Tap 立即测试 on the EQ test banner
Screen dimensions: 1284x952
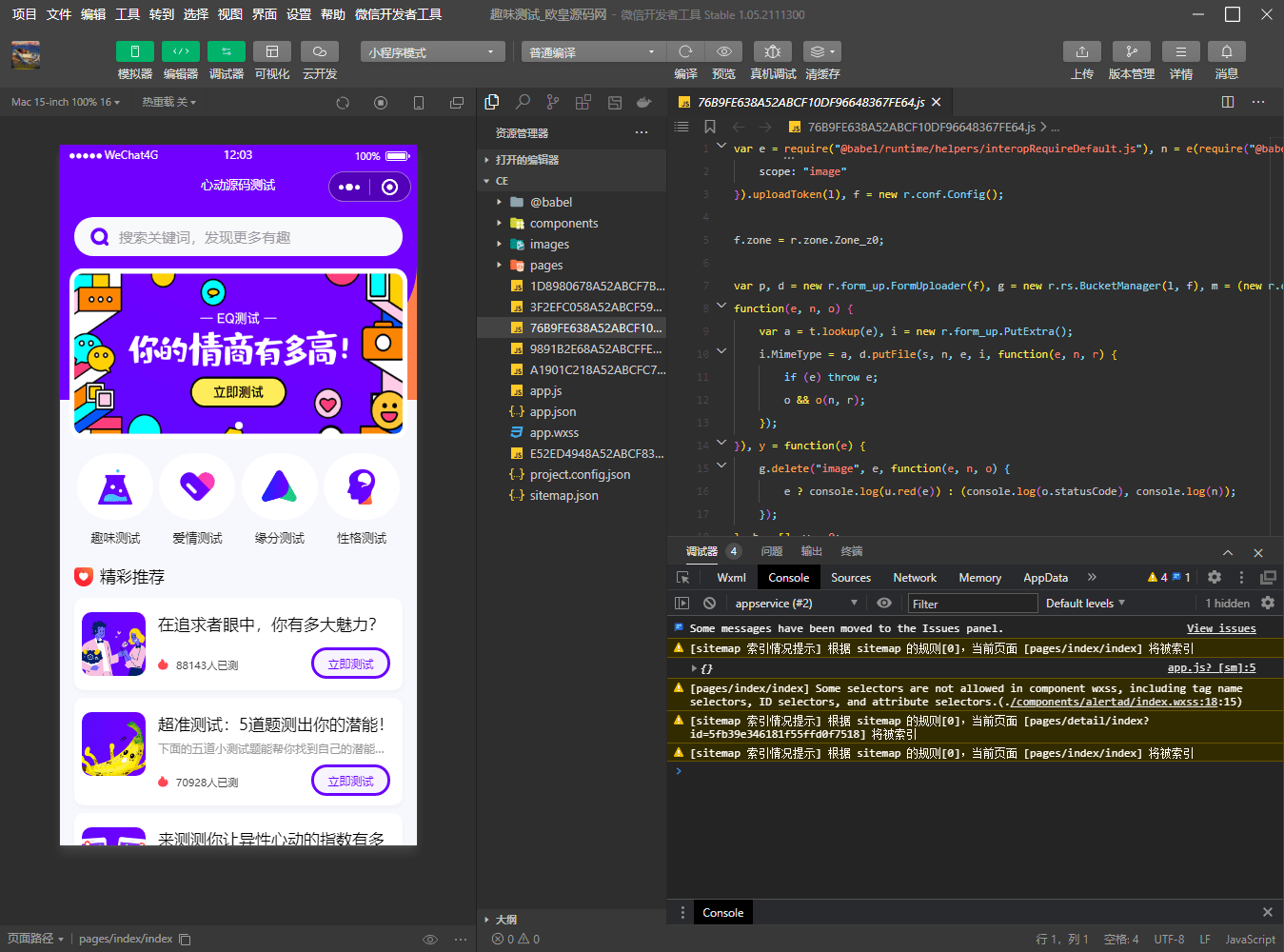point(238,392)
